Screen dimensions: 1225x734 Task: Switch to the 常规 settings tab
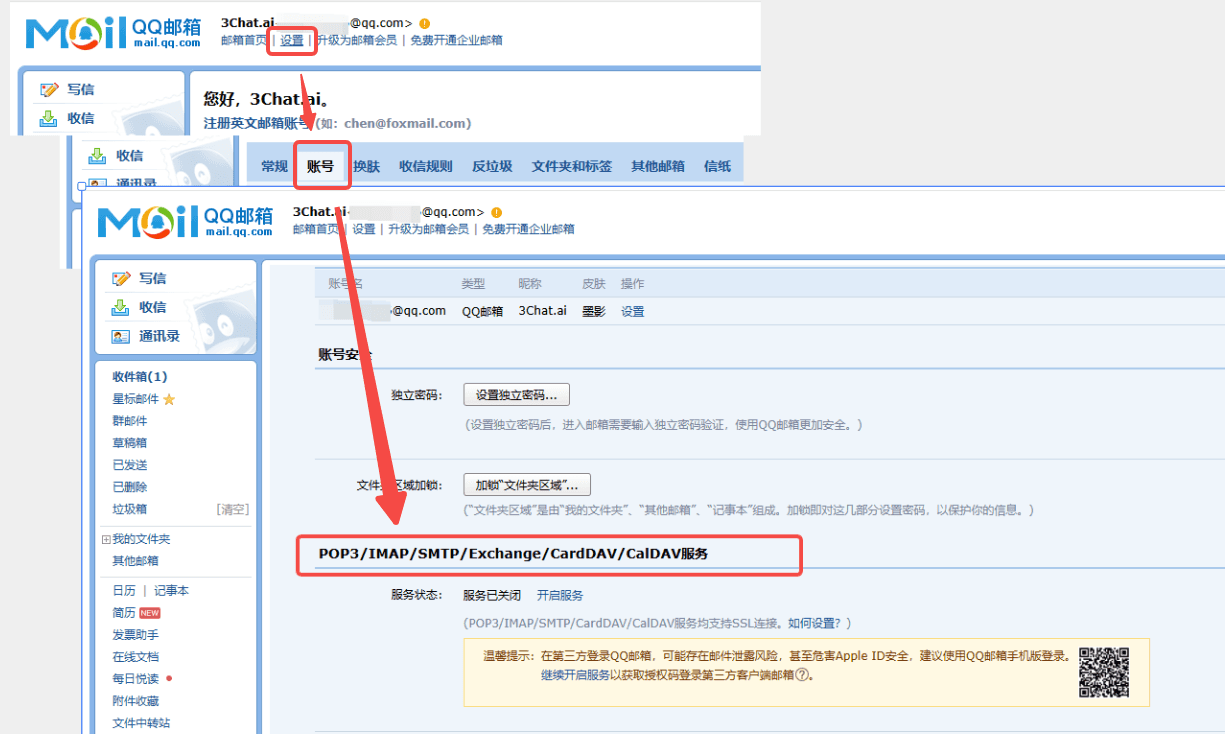click(274, 166)
